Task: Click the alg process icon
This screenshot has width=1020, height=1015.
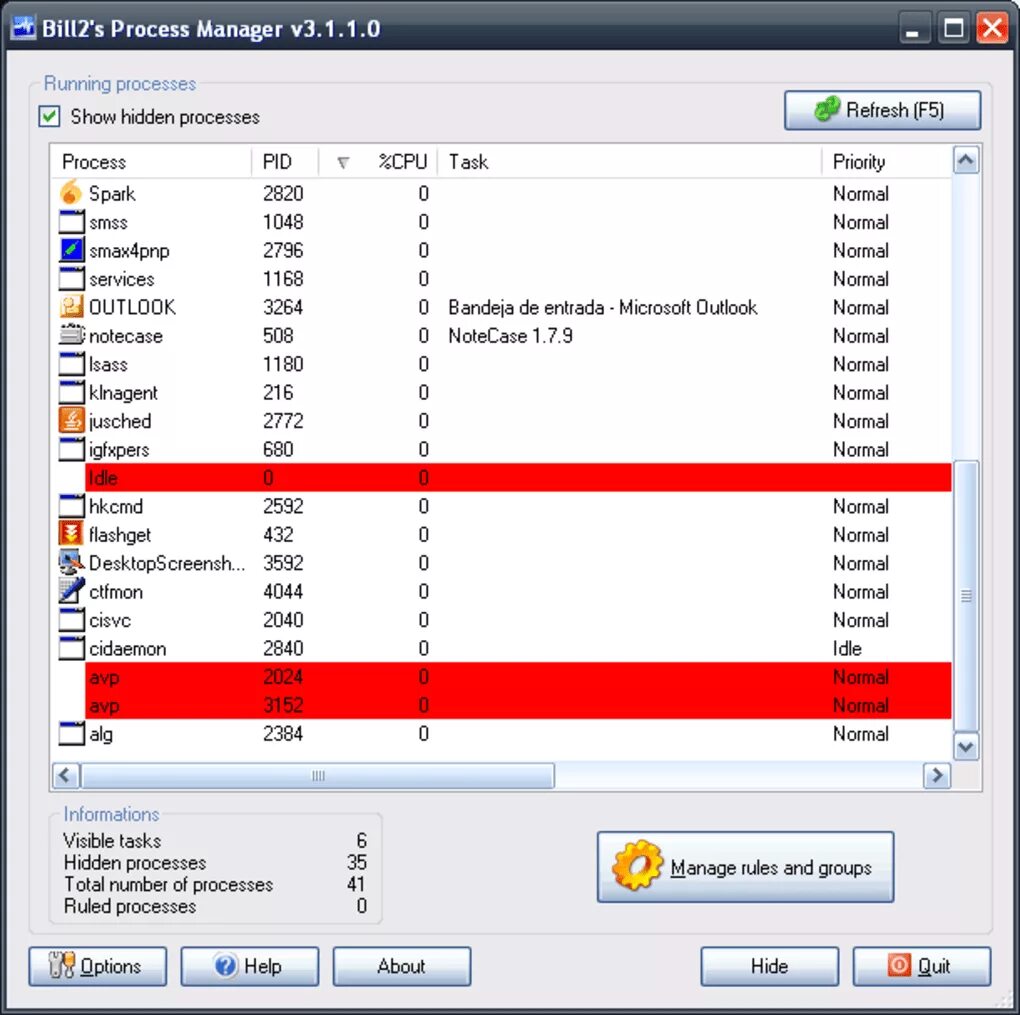Action: [x=72, y=734]
